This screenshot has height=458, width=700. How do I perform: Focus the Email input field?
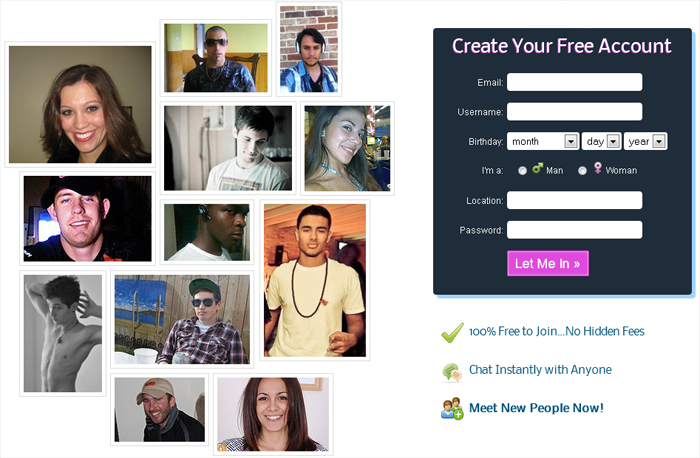[x=575, y=82]
